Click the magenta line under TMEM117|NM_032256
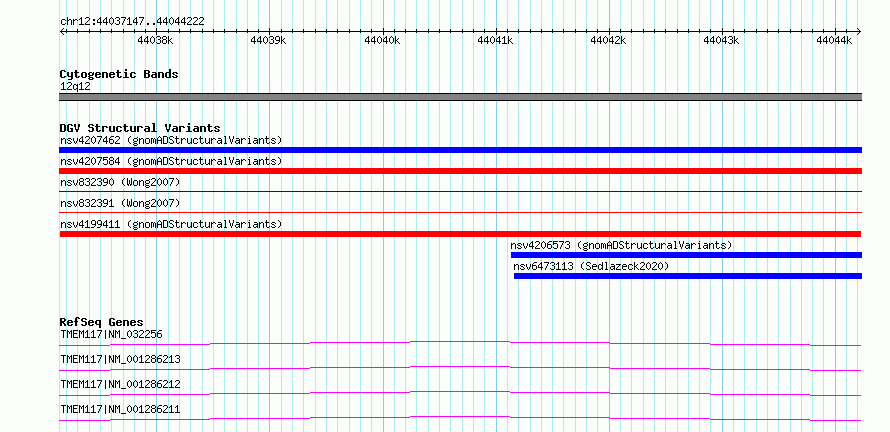 tap(460, 343)
